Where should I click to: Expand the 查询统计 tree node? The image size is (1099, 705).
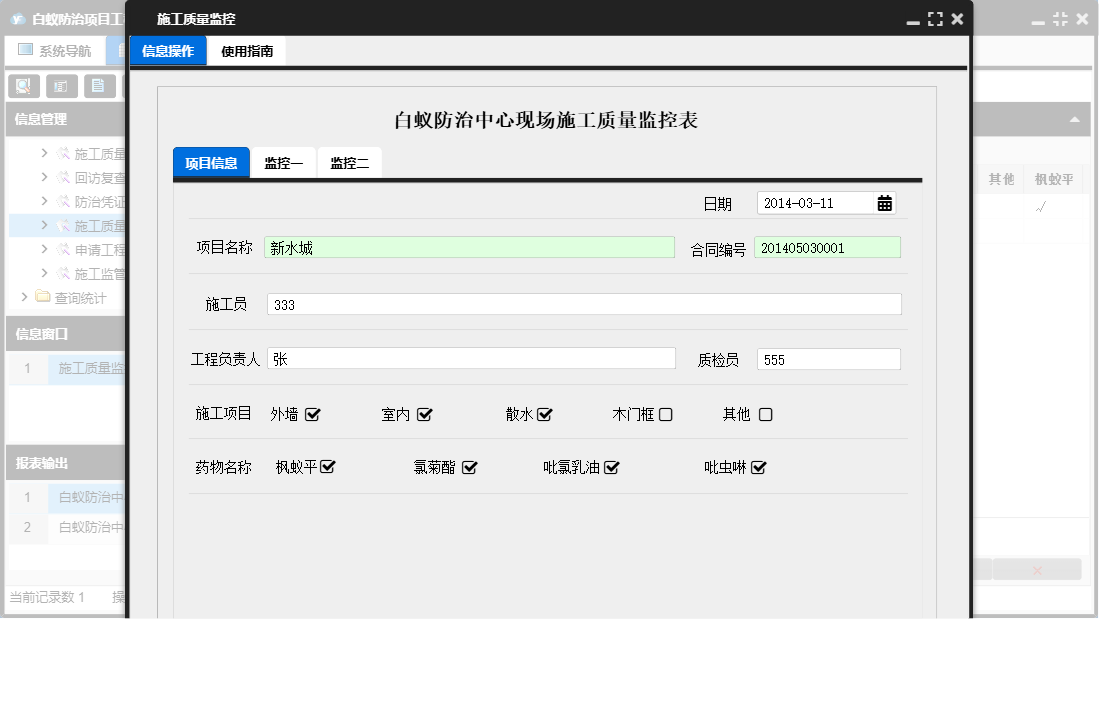pyautogui.click(x=25, y=297)
